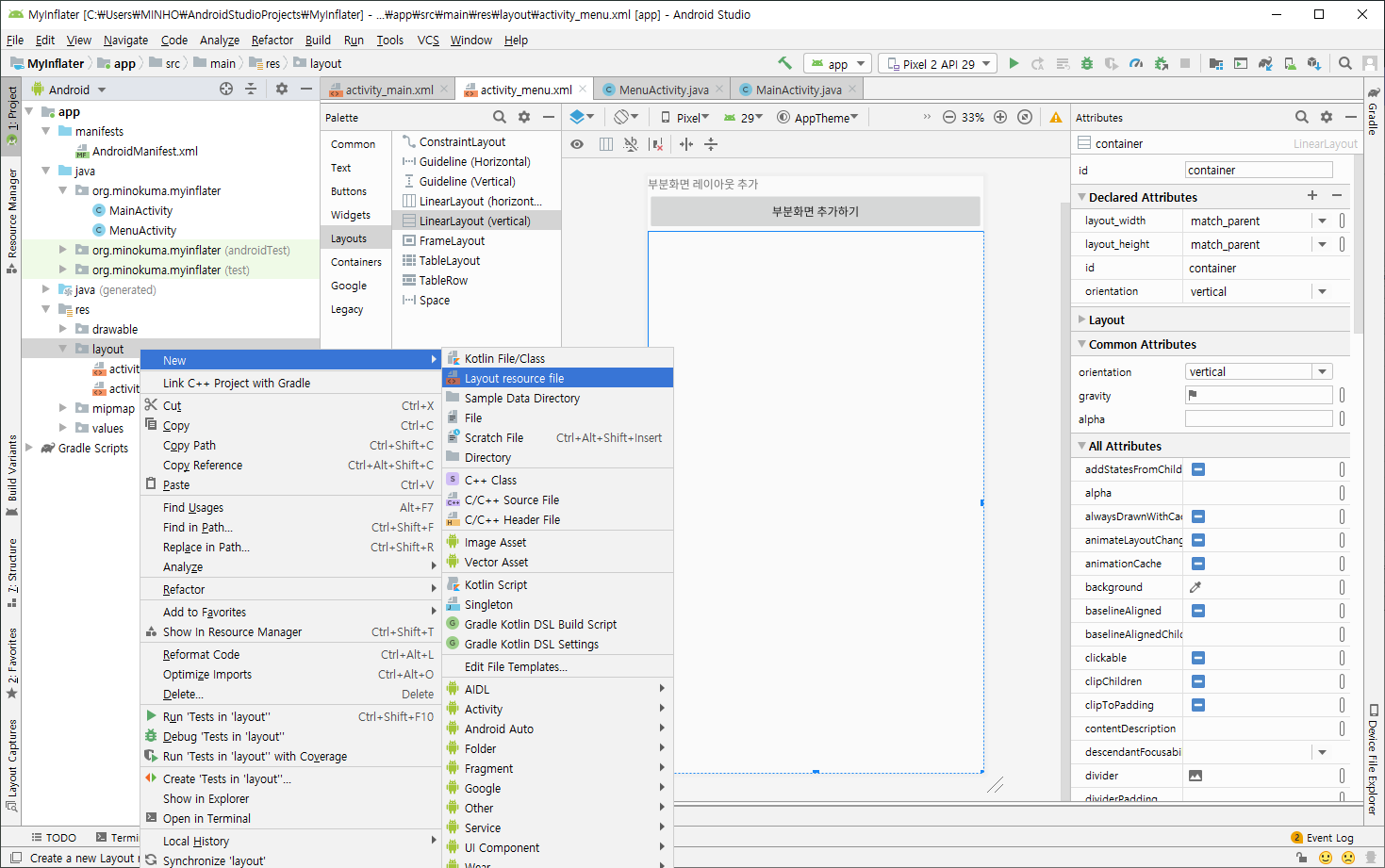This screenshot has height=868, width=1385.
Task: Choose Kotlin File/Class from New submenu
Action: tap(557, 358)
